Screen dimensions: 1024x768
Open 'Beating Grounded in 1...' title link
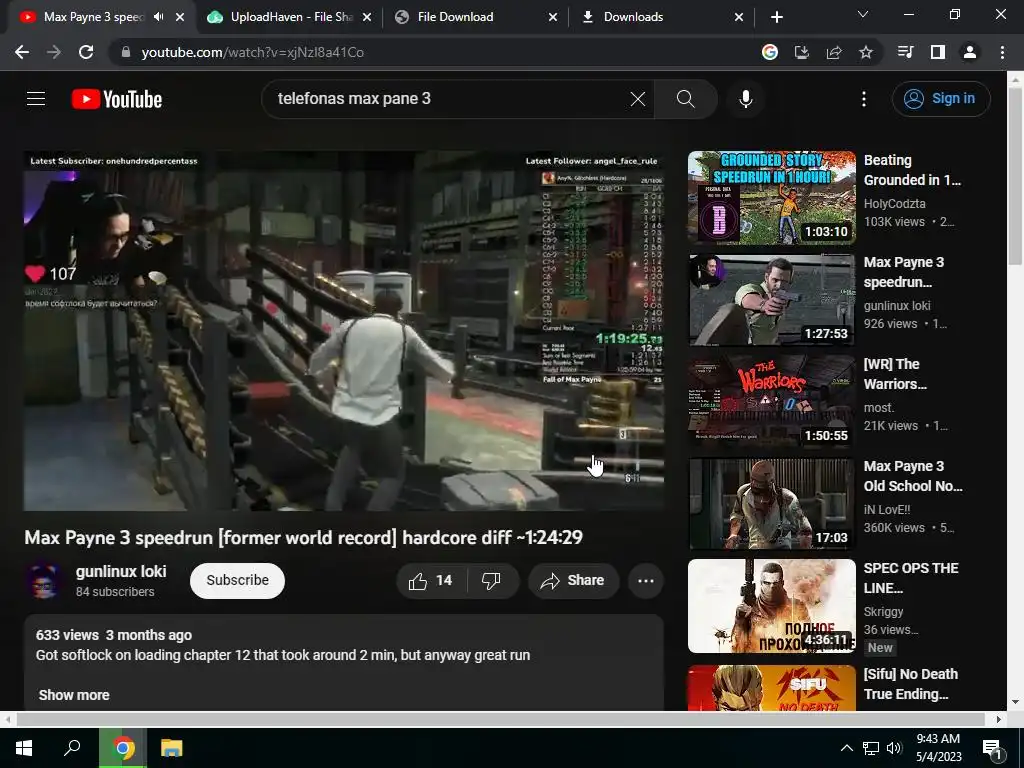click(912, 170)
